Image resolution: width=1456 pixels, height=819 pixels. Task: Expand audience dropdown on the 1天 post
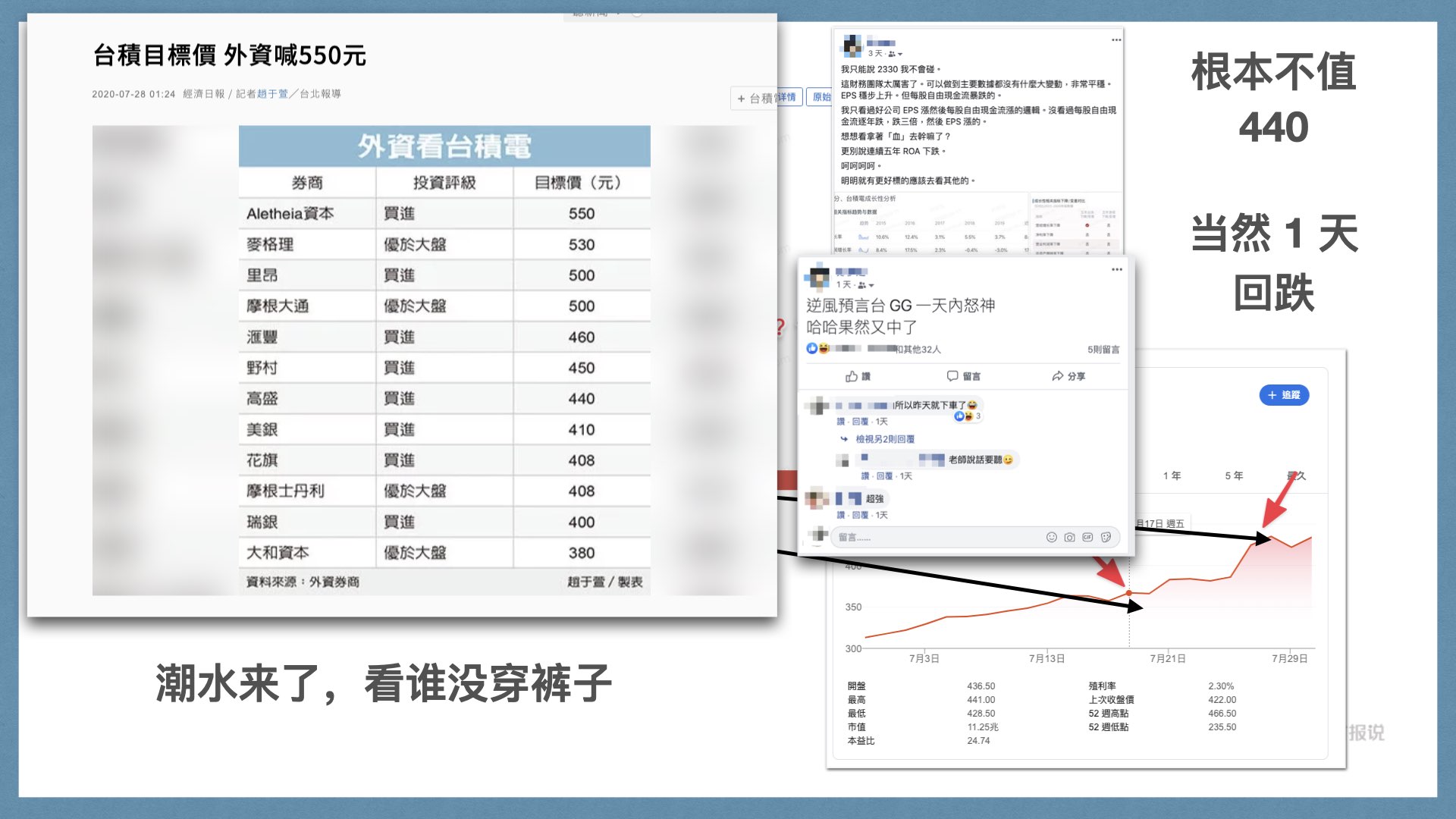871,285
